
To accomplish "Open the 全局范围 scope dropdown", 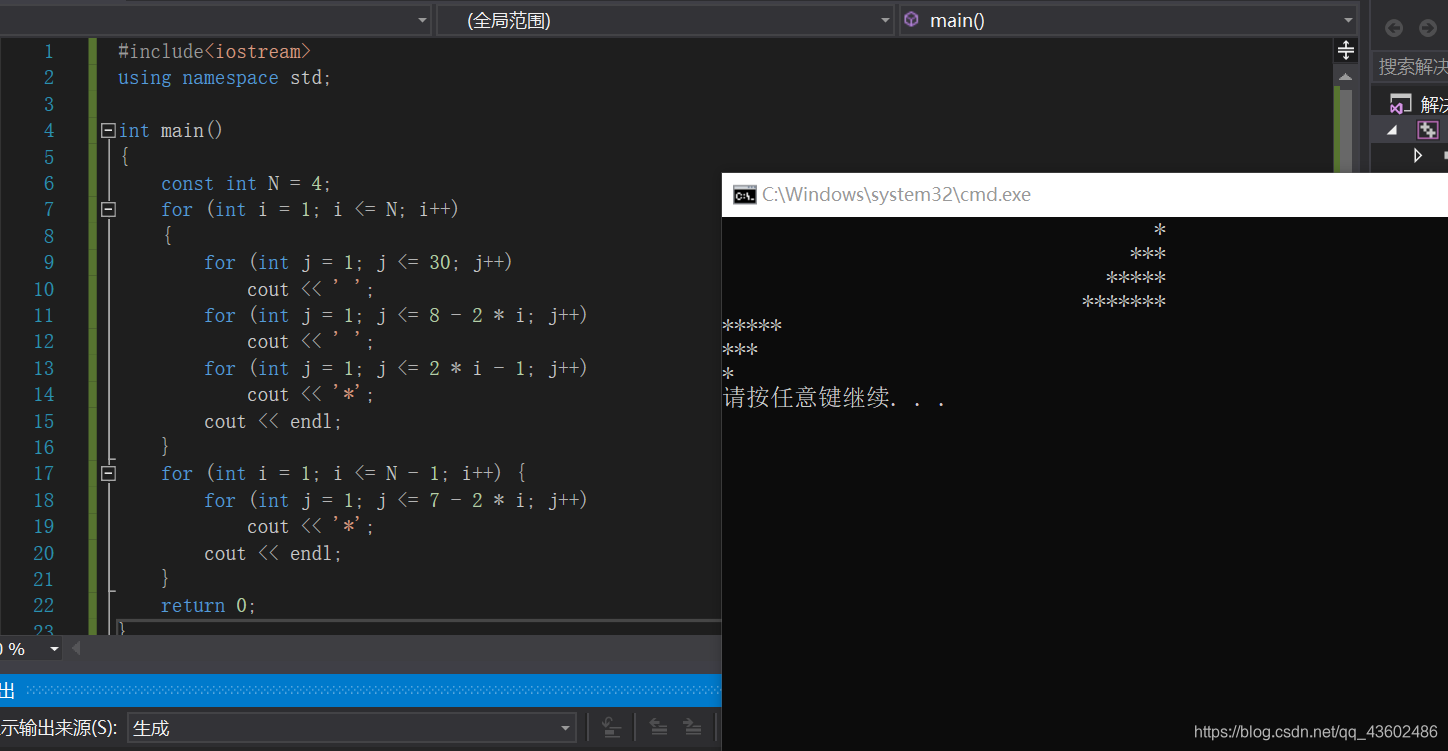I will coord(665,20).
